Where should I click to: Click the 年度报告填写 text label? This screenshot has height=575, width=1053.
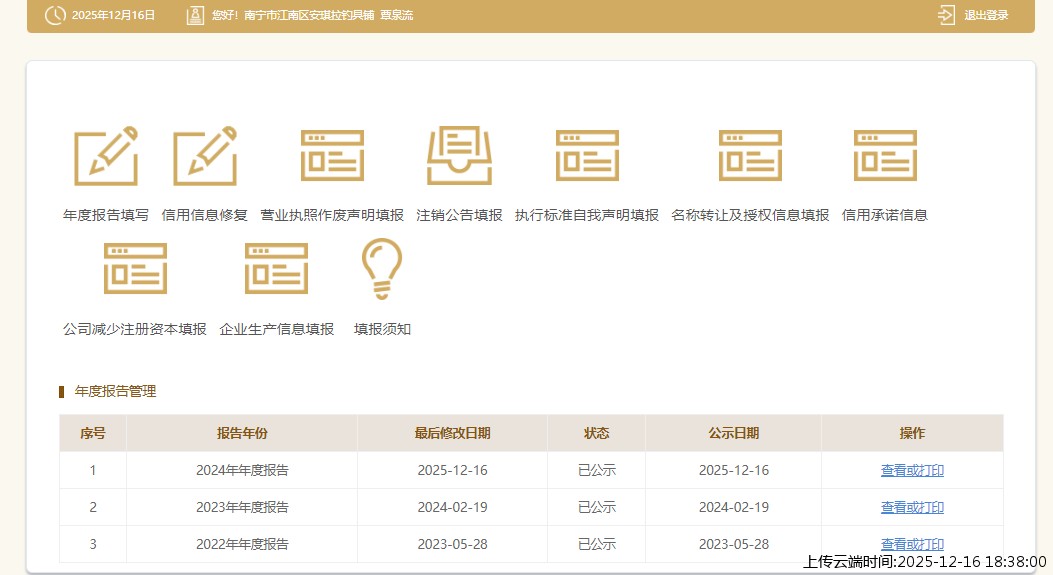tap(105, 215)
